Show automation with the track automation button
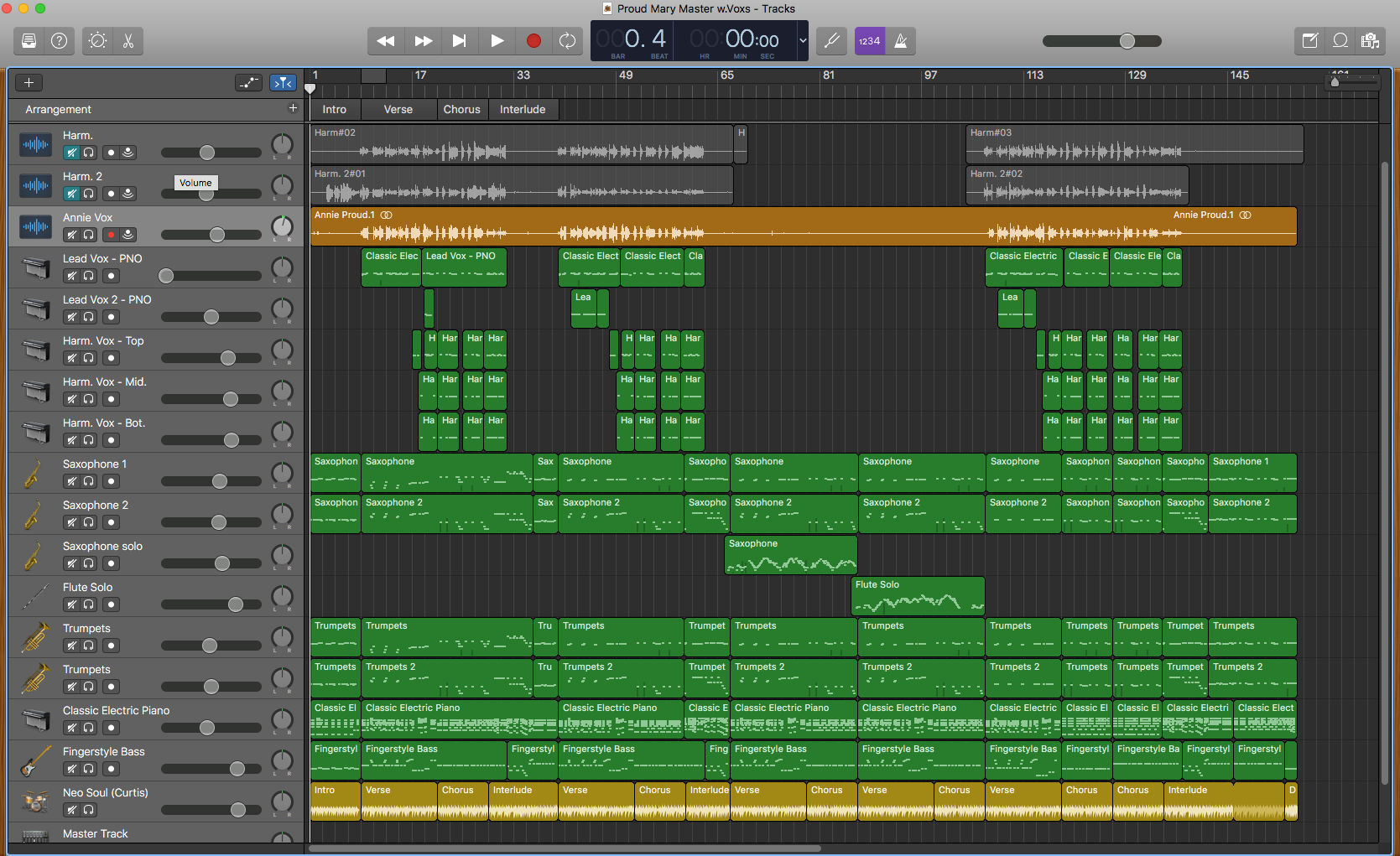 248,82
